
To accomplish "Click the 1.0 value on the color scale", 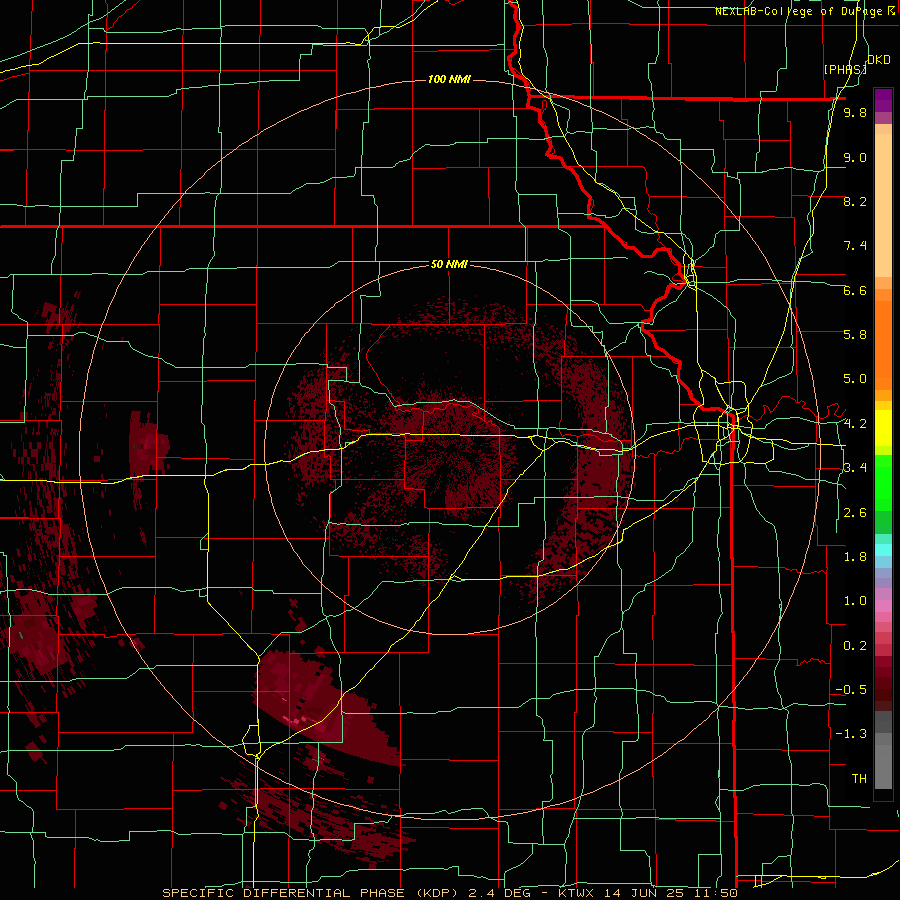I will click(855, 601).
